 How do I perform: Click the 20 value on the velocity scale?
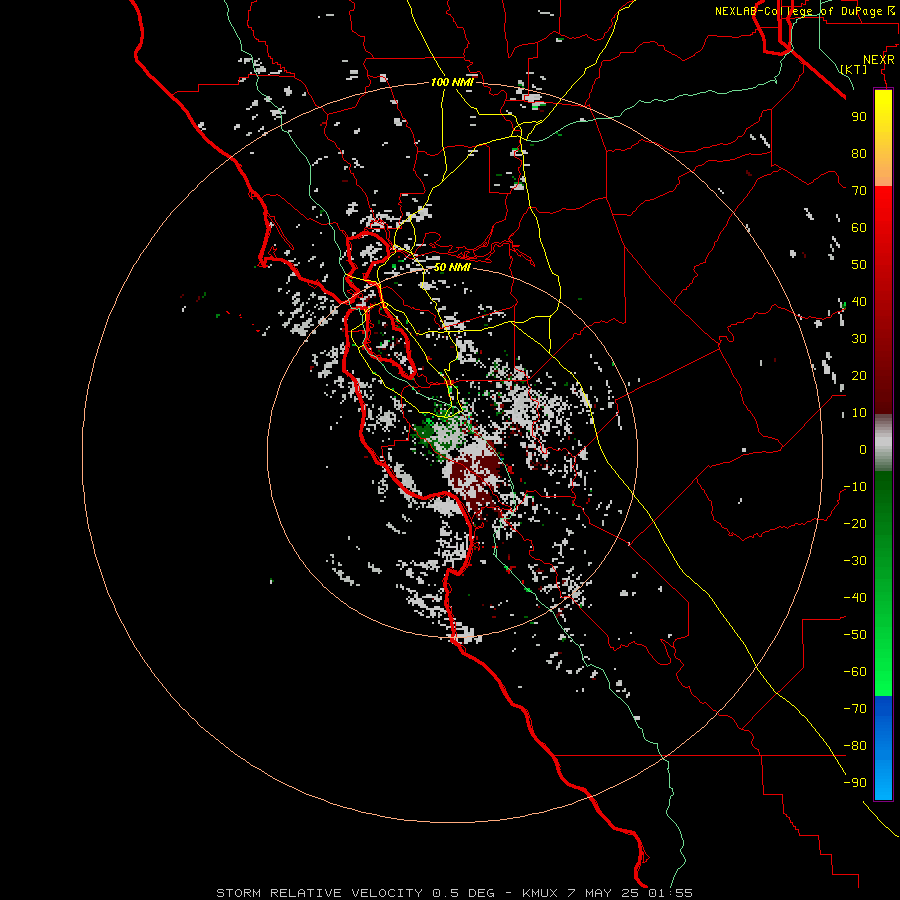(x=859, y=375)
